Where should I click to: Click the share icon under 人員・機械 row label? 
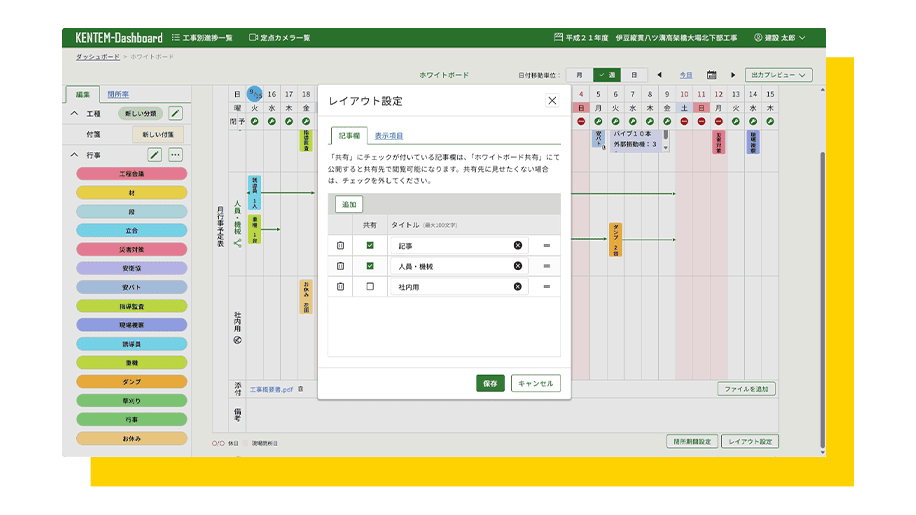[x=237, y=243]
